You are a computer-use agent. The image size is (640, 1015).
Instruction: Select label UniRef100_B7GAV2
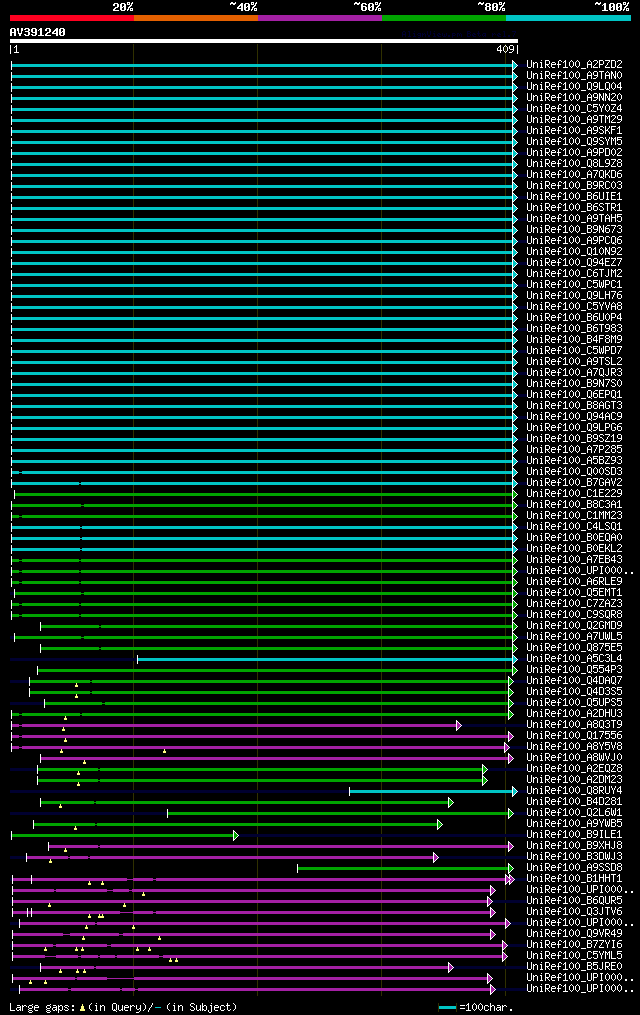[x=574, y=483]
